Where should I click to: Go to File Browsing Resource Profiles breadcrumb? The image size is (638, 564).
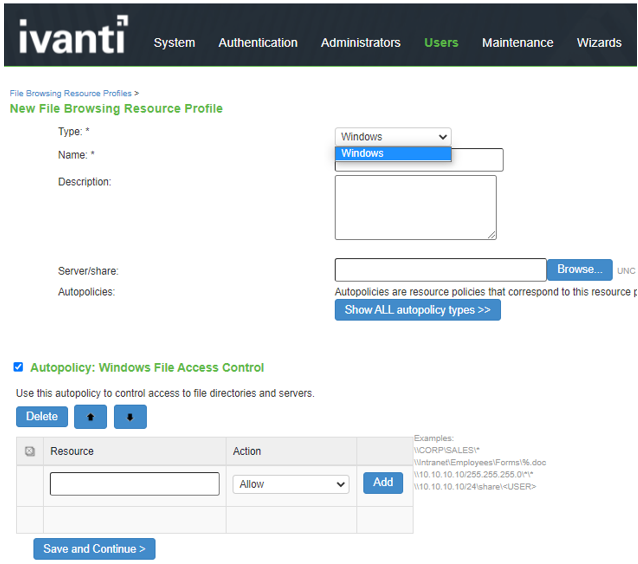[x=70, y=93]
